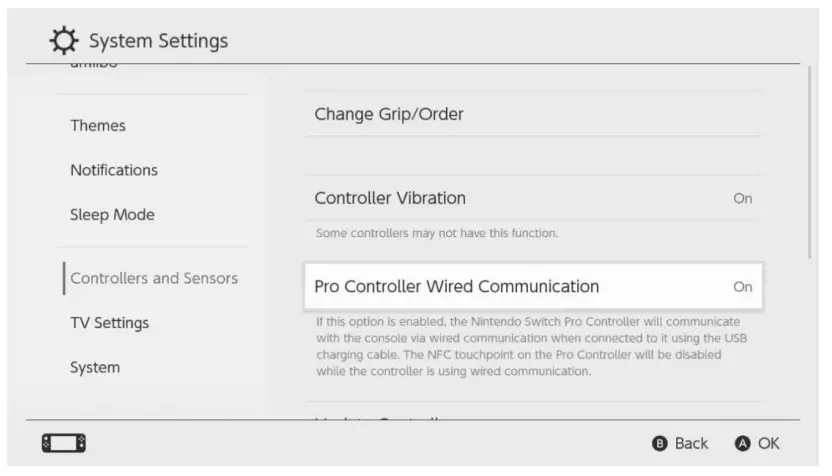
Task: Open Sleep Mode settings
Action: pos(112,215)
